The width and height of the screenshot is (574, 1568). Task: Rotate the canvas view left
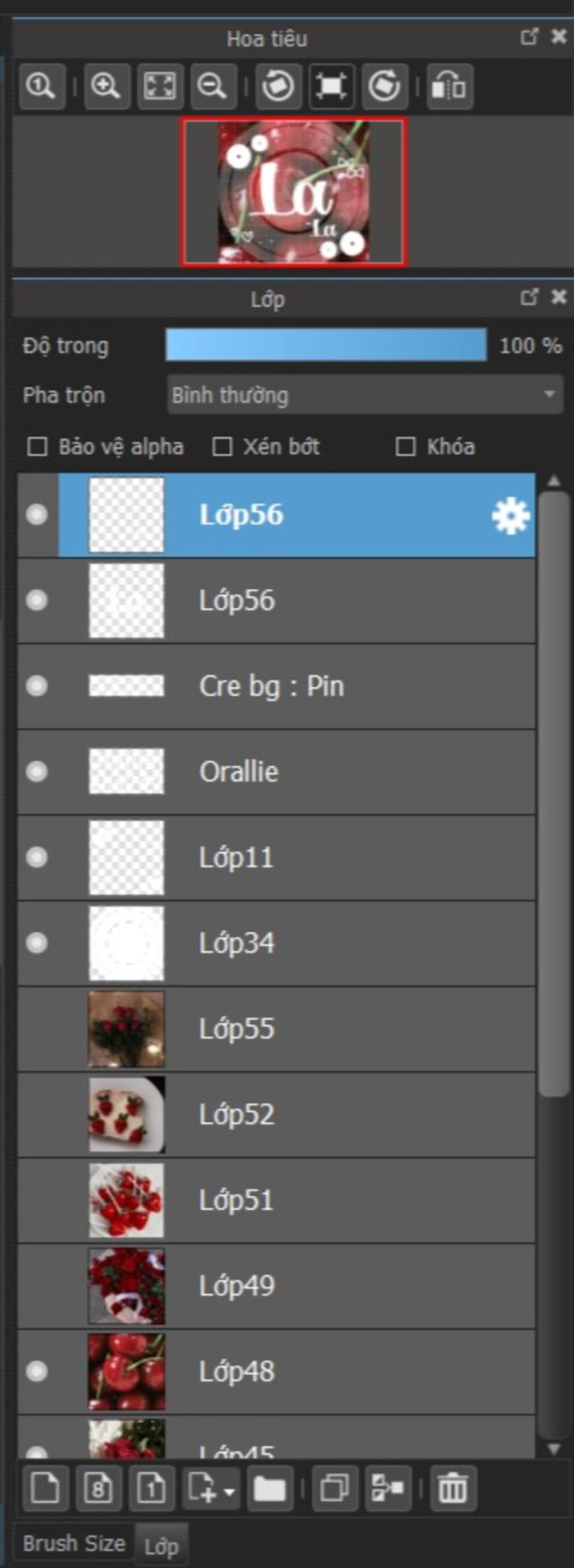pos(277,86)
